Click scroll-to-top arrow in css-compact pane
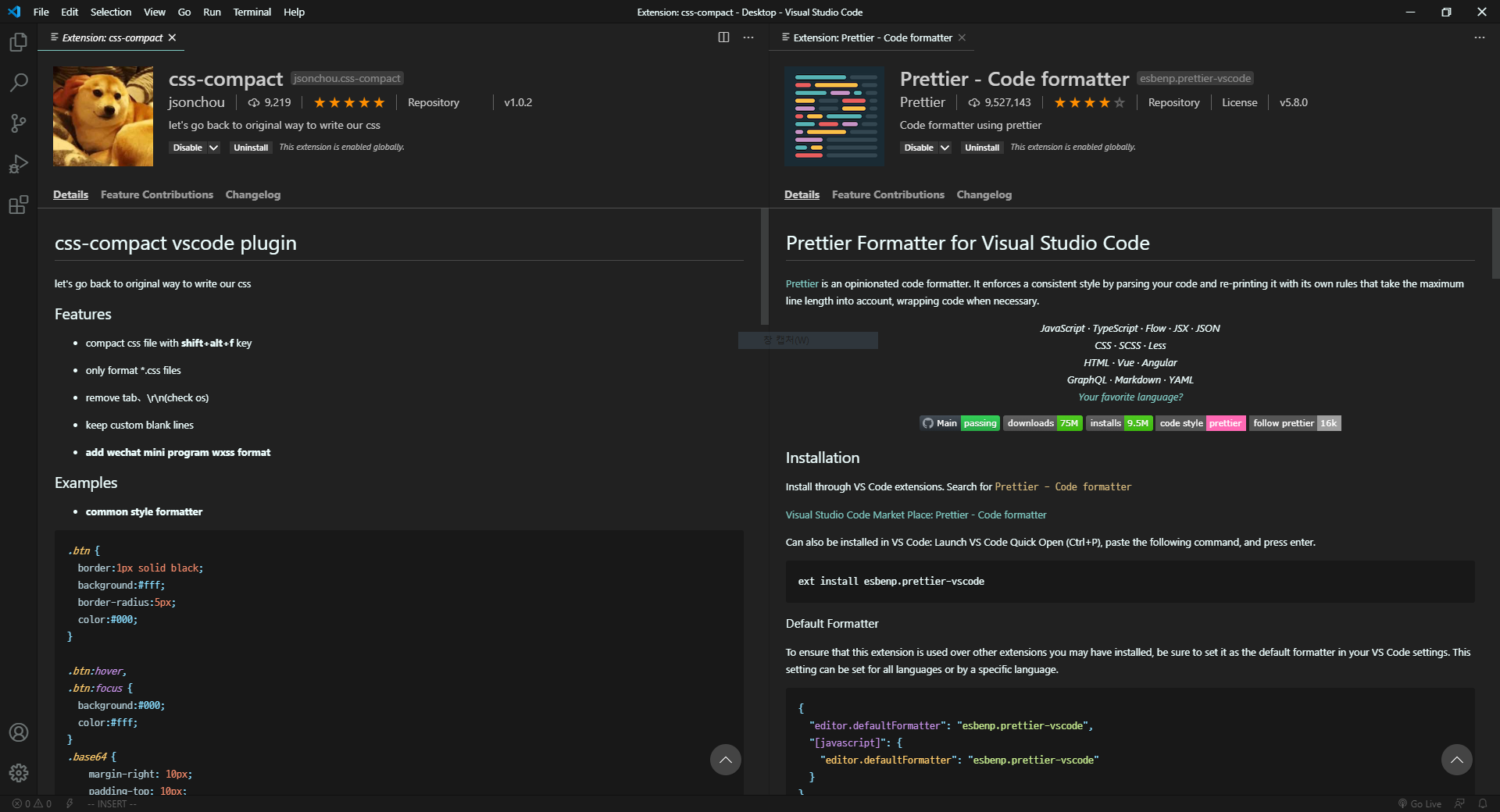Image resolution: width=1500 pixels, height=812 pixels. point(725,760)
